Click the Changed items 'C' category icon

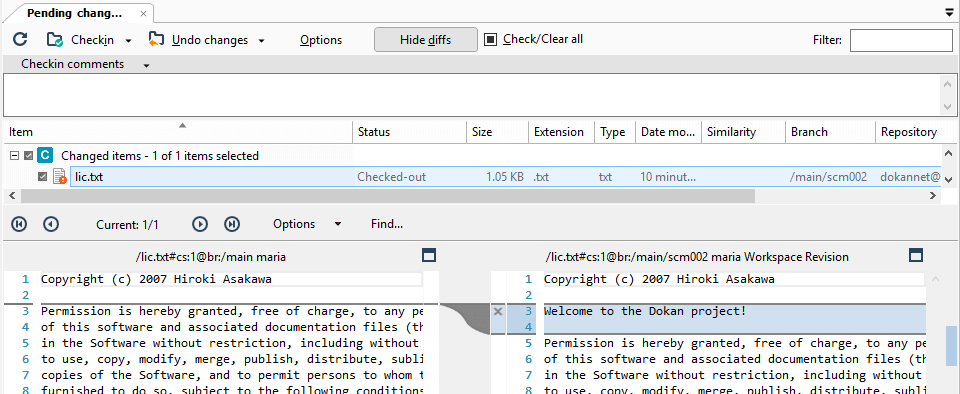coord(44,155)
